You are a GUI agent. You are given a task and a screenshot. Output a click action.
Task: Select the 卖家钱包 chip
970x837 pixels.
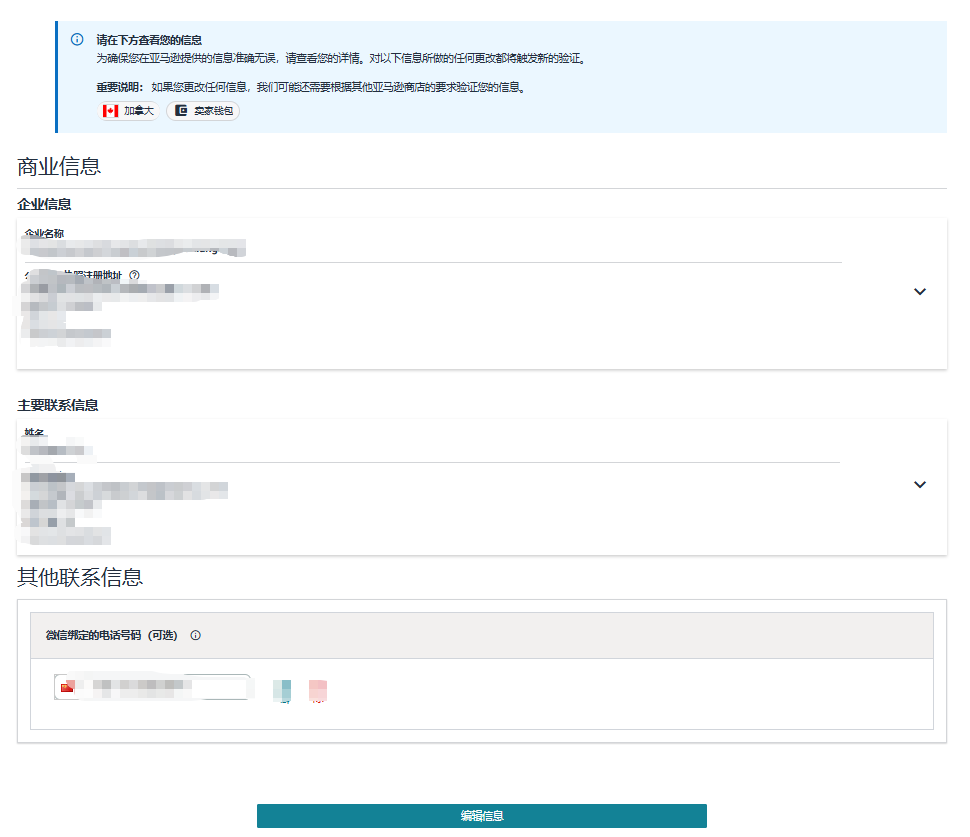202,111
